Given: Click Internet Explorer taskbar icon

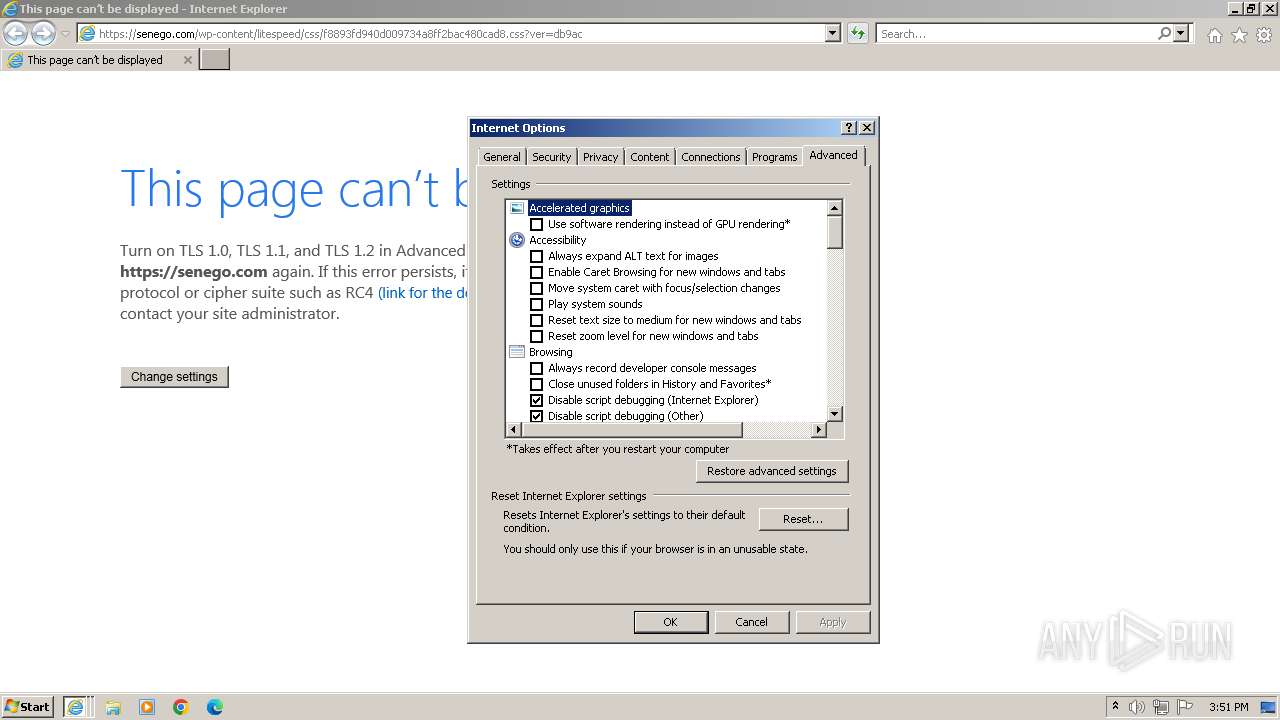Looking at the screenshot, I should tap(75, 706).
